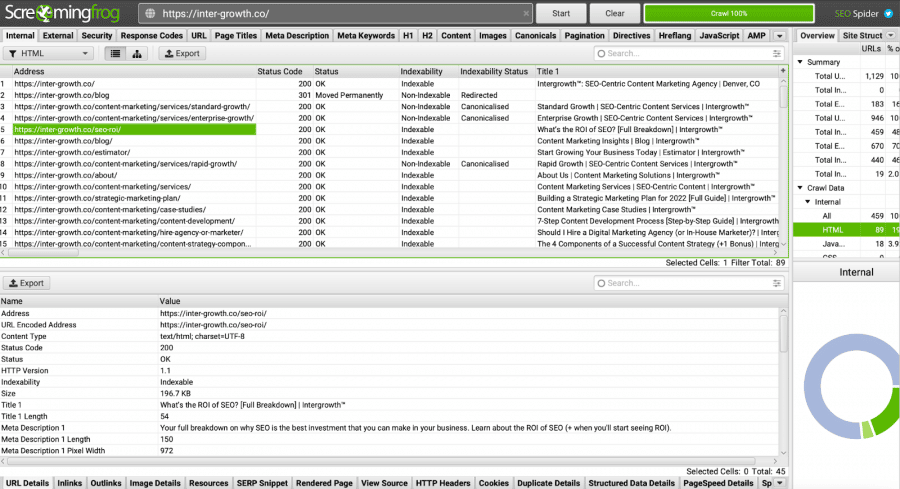This screenshot has height=489, width=900.
Task: Open the Duplicate Details bottom tab
Action: (x=548, y=483)
